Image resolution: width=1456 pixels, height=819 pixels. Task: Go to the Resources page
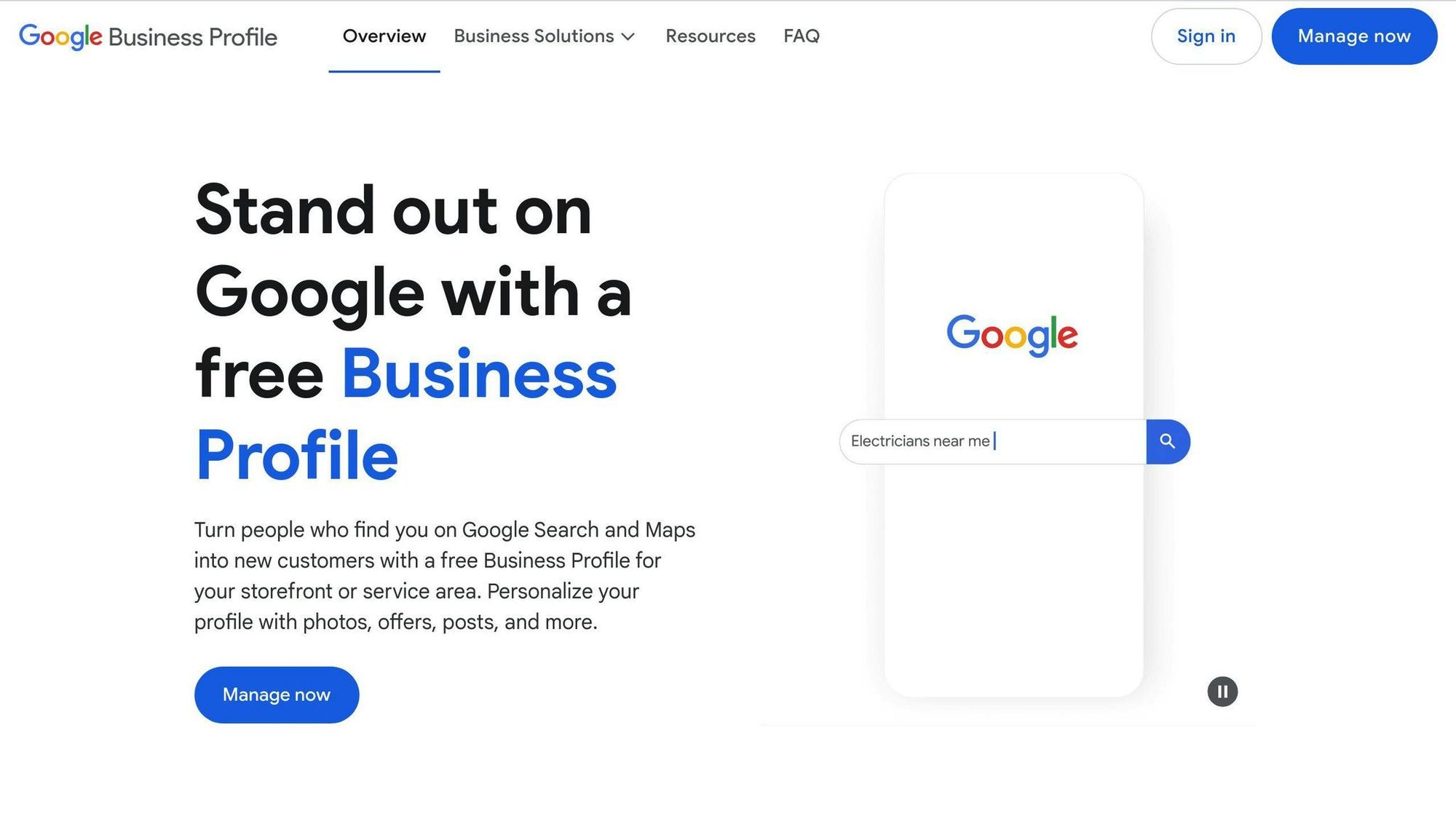[711, 36]
